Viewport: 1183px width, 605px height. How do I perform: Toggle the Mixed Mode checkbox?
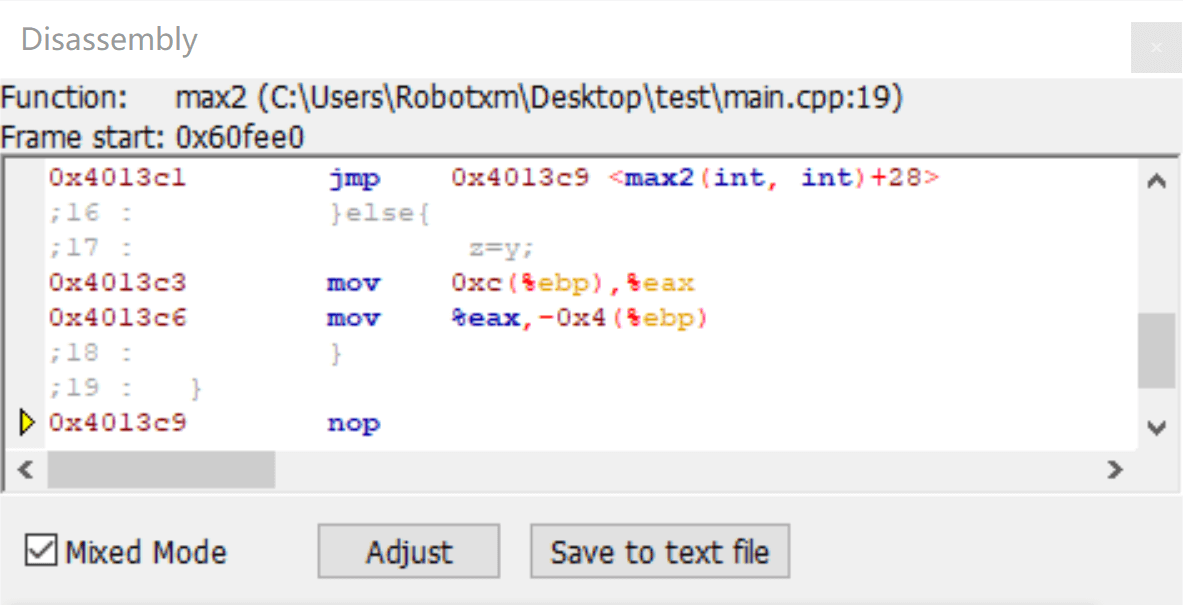pyautogui.click(x=41, y=551)
